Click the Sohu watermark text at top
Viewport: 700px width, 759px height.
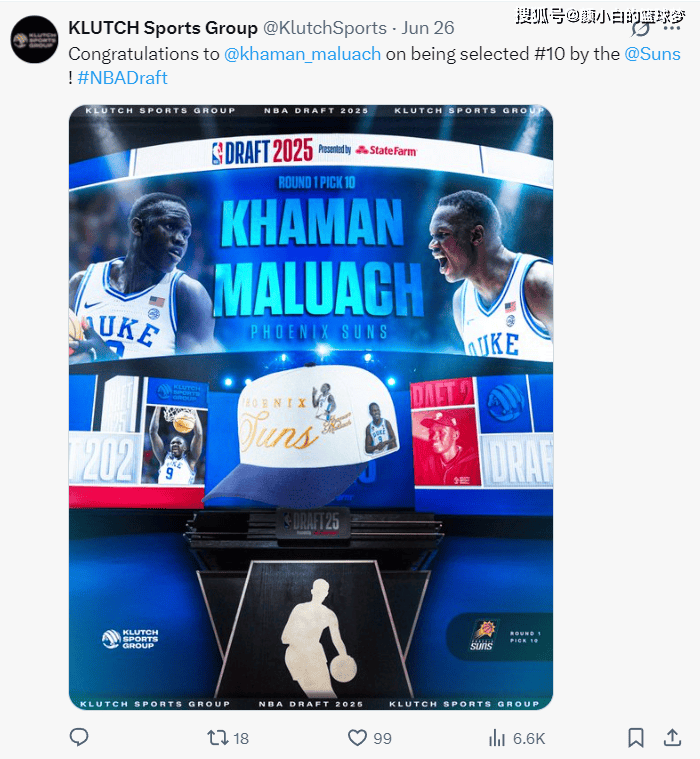tap(600, 16)
